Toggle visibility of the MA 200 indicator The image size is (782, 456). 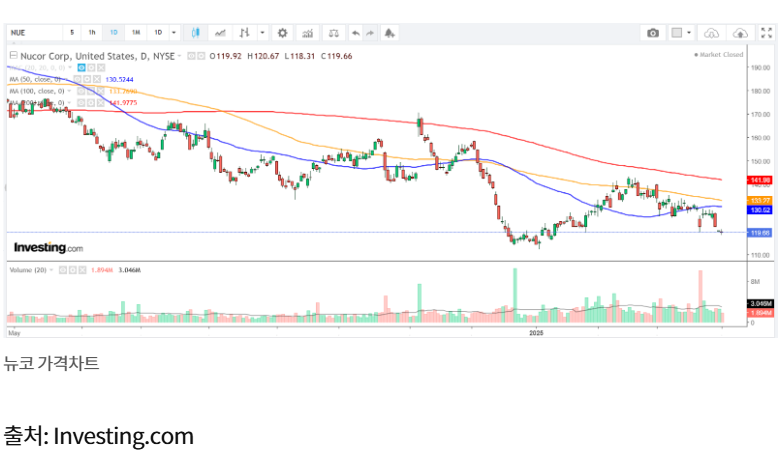pos(81,103)
